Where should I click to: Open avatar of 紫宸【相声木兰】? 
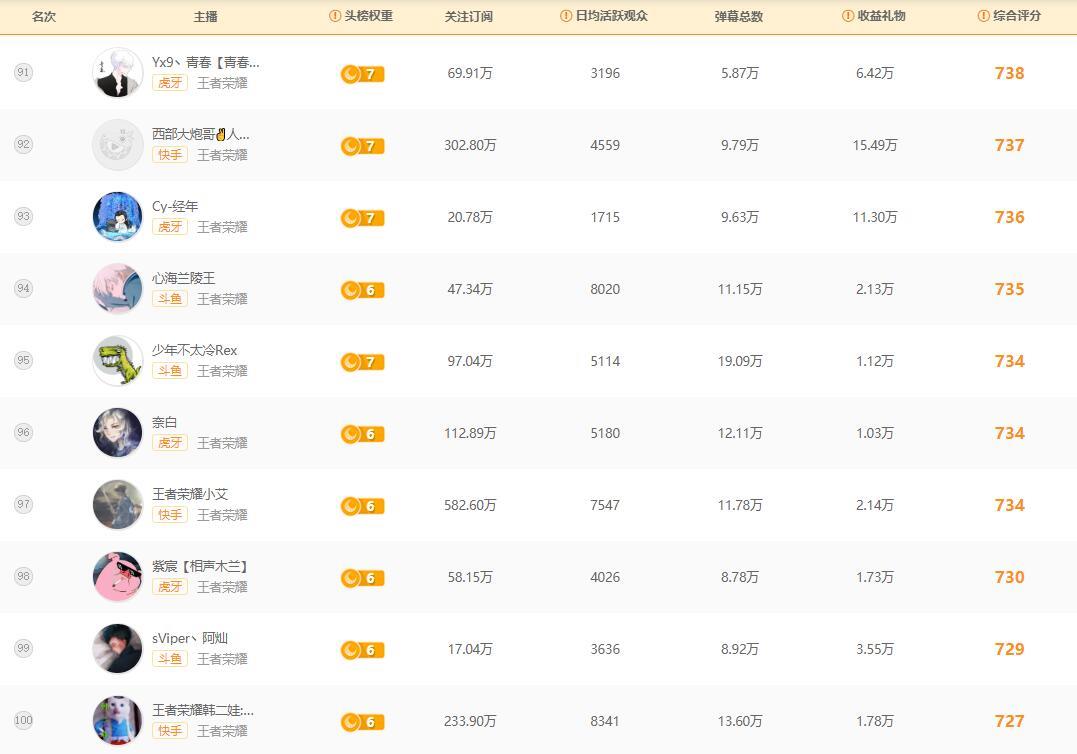pyautogui.click(x=117, y=577)
